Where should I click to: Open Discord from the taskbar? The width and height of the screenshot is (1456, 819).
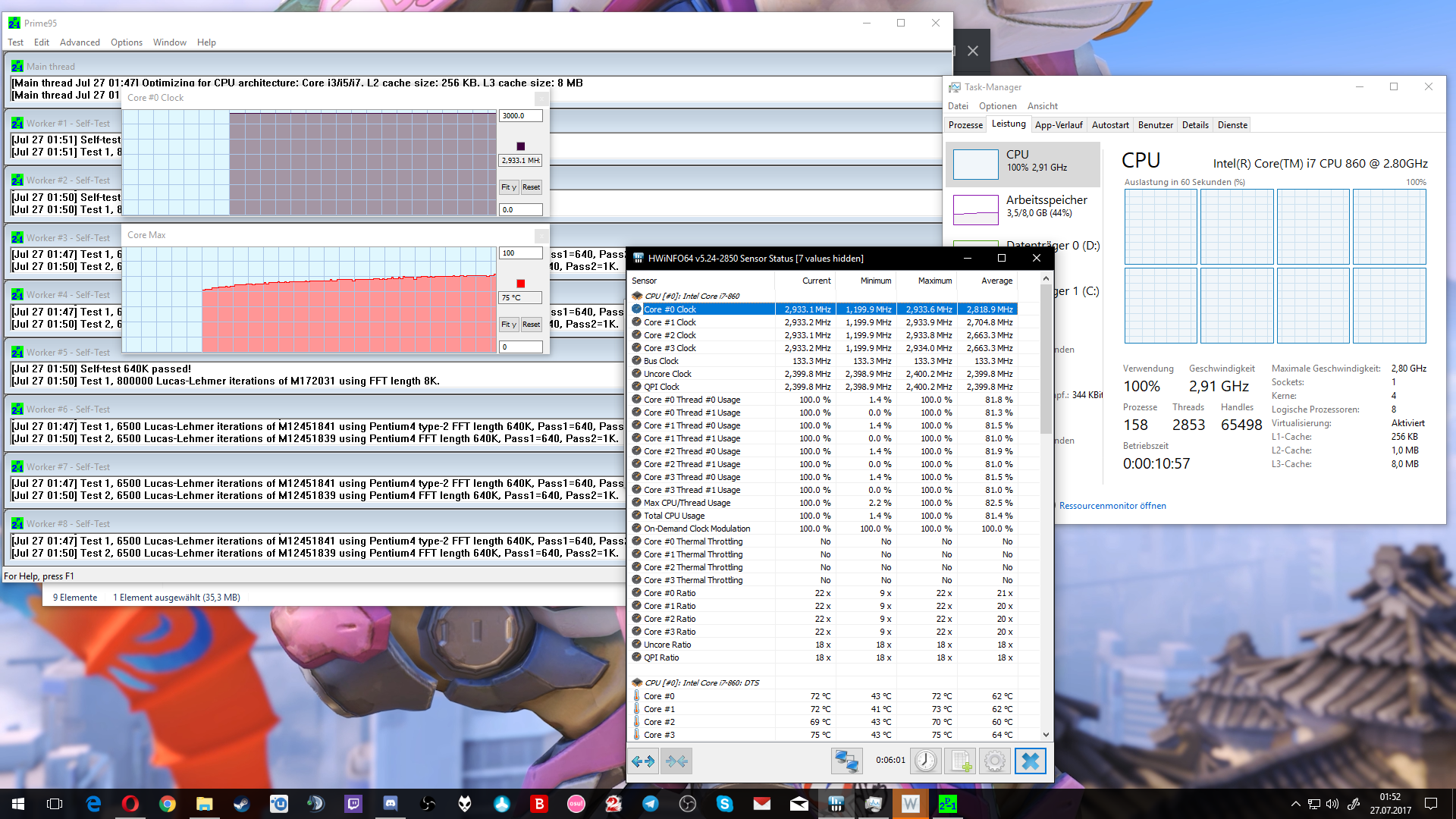click(x=391, y=804)
